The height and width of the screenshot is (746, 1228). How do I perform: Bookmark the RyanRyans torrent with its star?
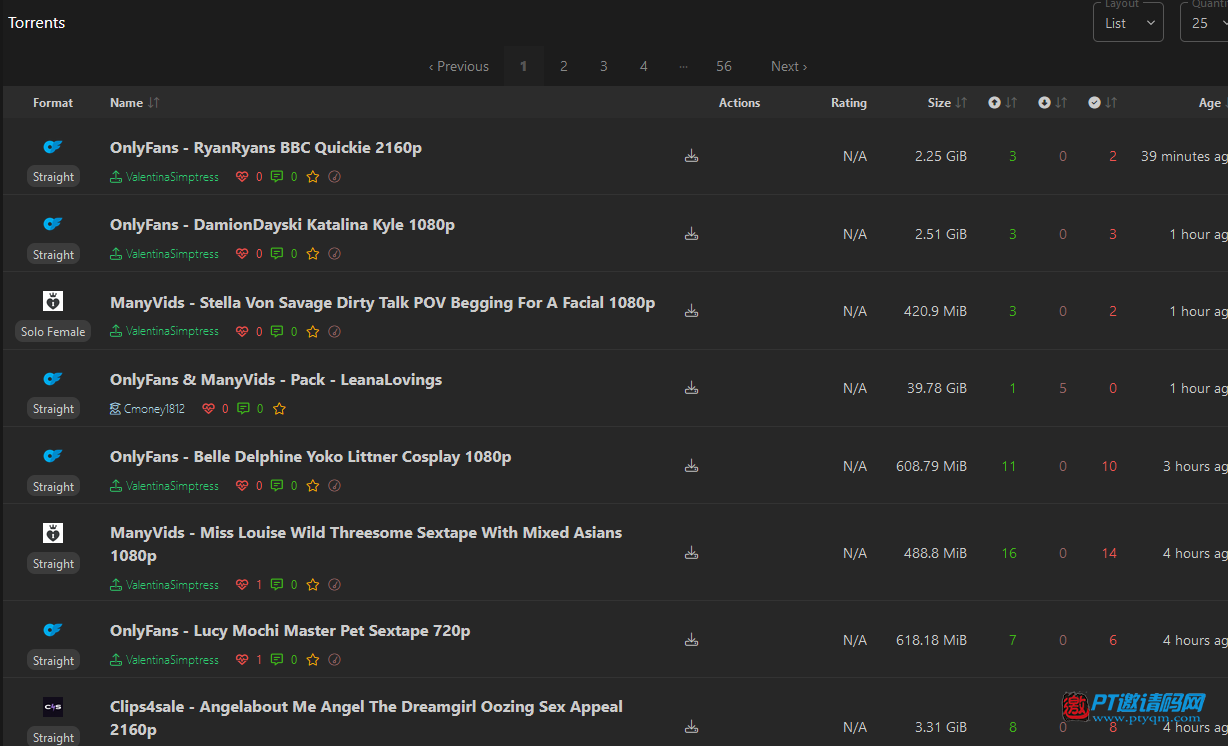pos(313,177)
